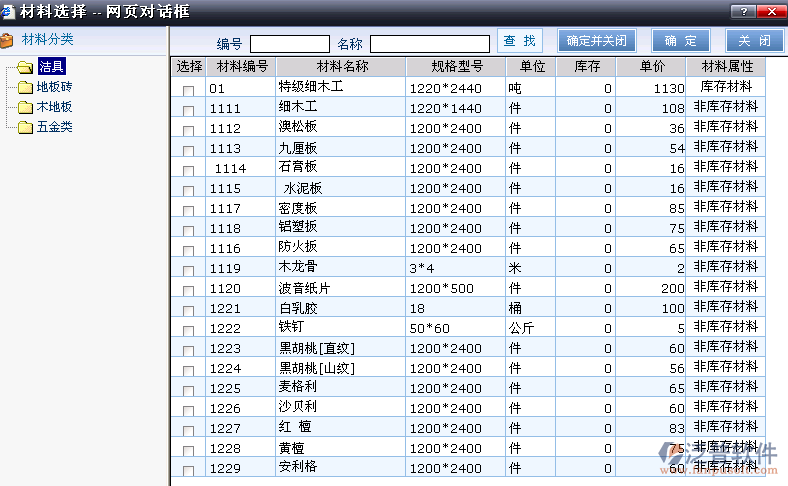Click material code 1229
This screenshot has width=788, height=486.
tap(225, 468)
